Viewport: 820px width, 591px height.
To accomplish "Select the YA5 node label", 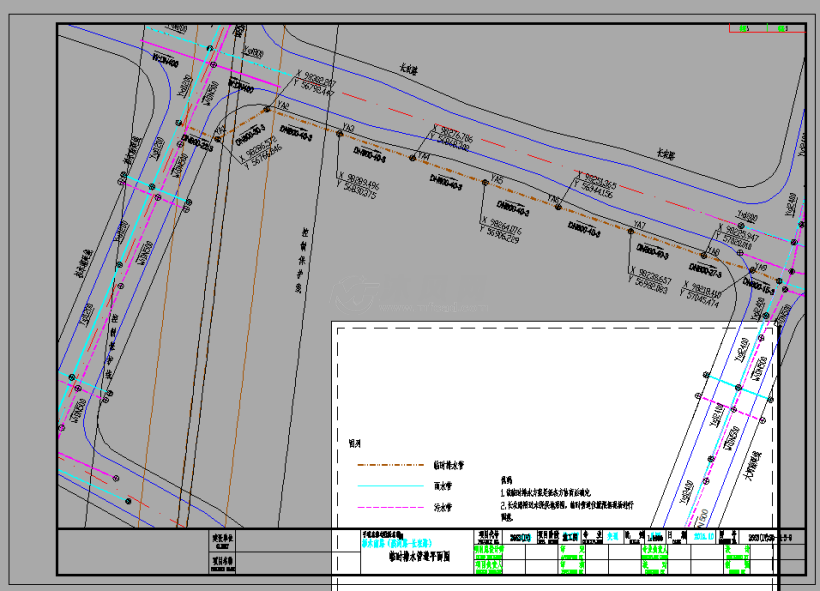I will coord(497,179).
